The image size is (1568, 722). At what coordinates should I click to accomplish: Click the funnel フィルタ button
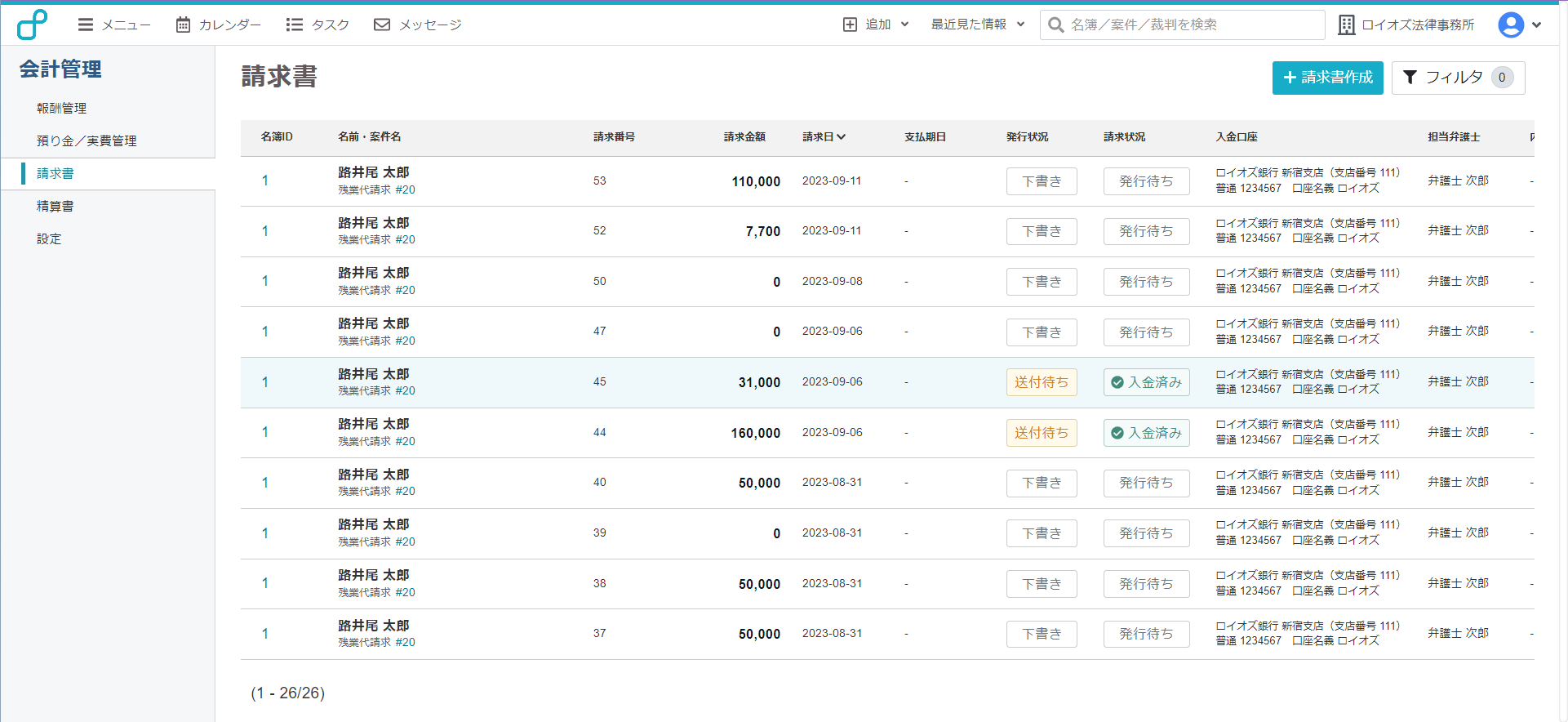[1457, 78]
